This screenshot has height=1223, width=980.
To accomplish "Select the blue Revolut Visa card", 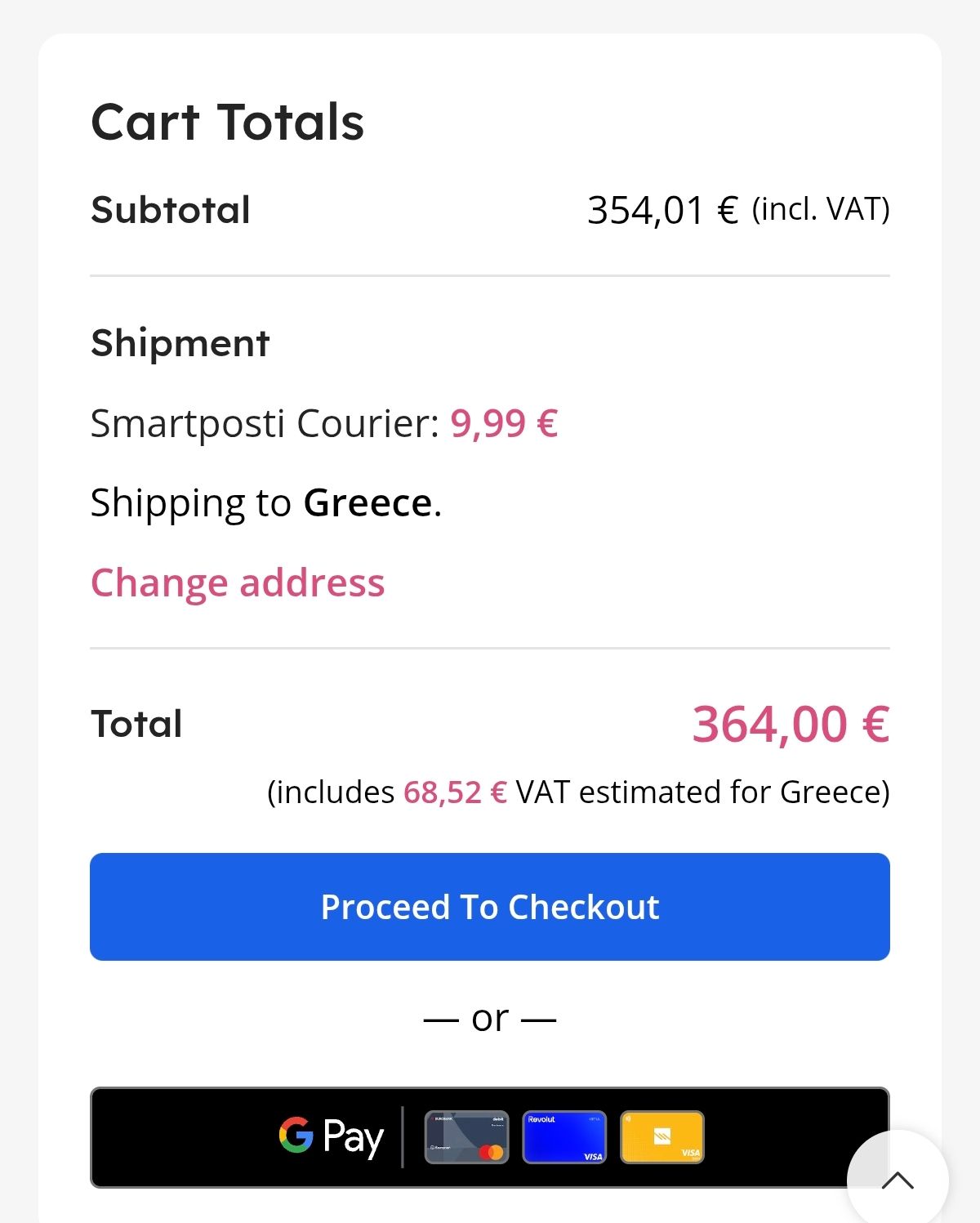I will click(564, 1136).
